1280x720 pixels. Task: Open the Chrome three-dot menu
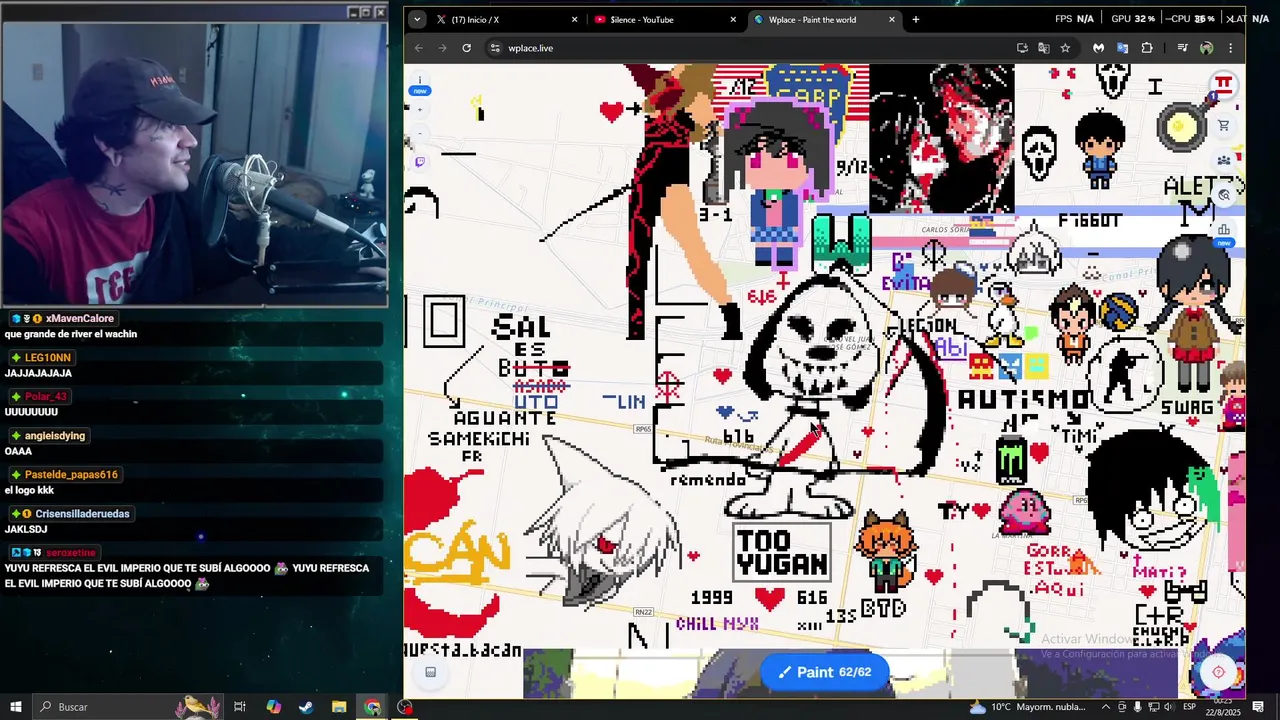(1230, 48)
